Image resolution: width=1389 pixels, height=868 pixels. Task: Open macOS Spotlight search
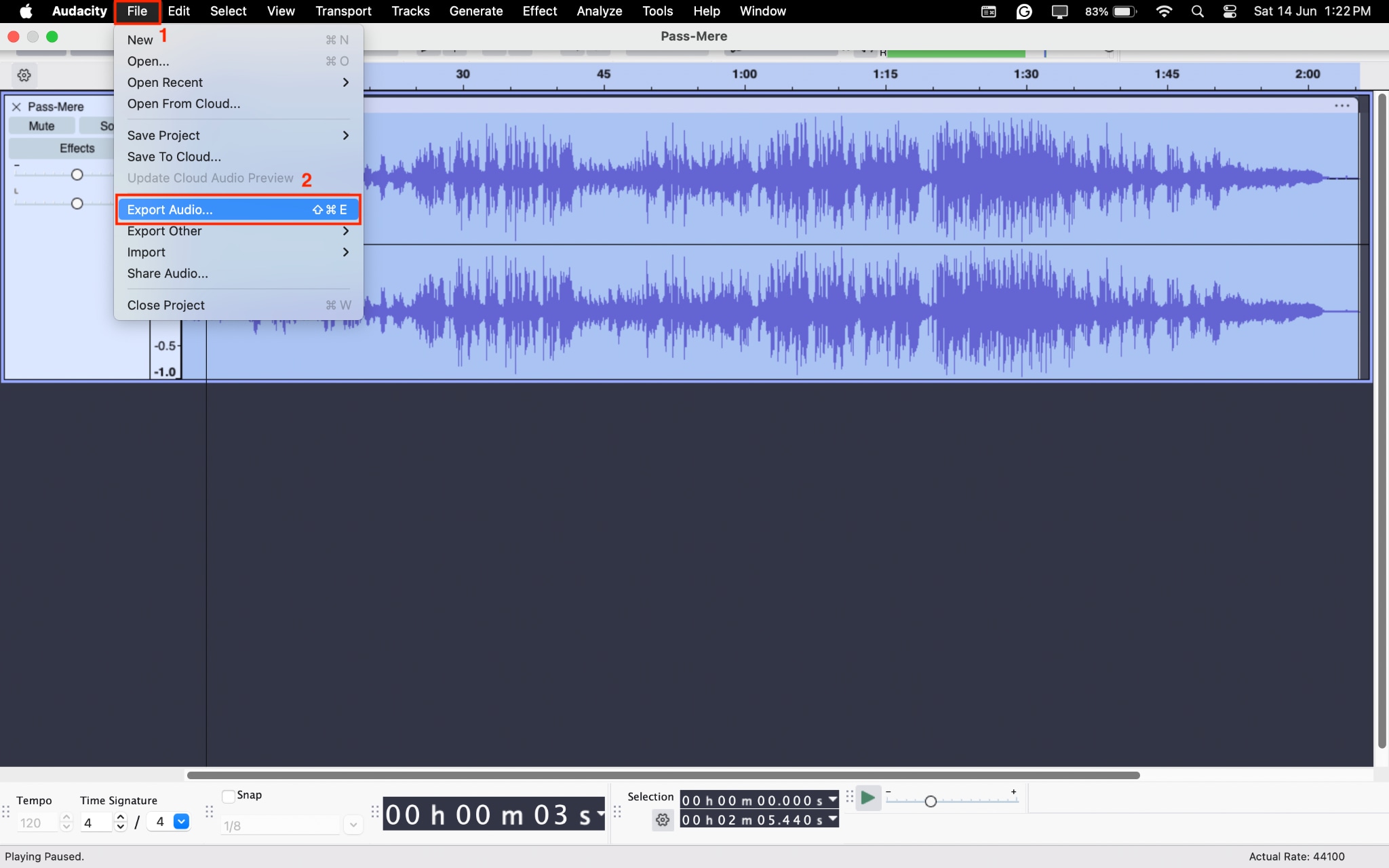coord(1197,11)
